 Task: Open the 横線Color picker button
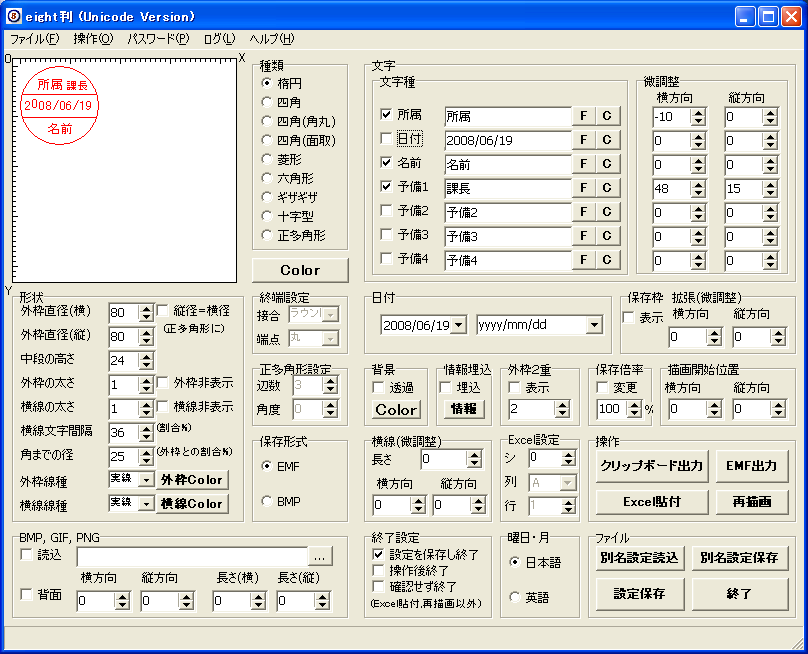pos(192,504)
